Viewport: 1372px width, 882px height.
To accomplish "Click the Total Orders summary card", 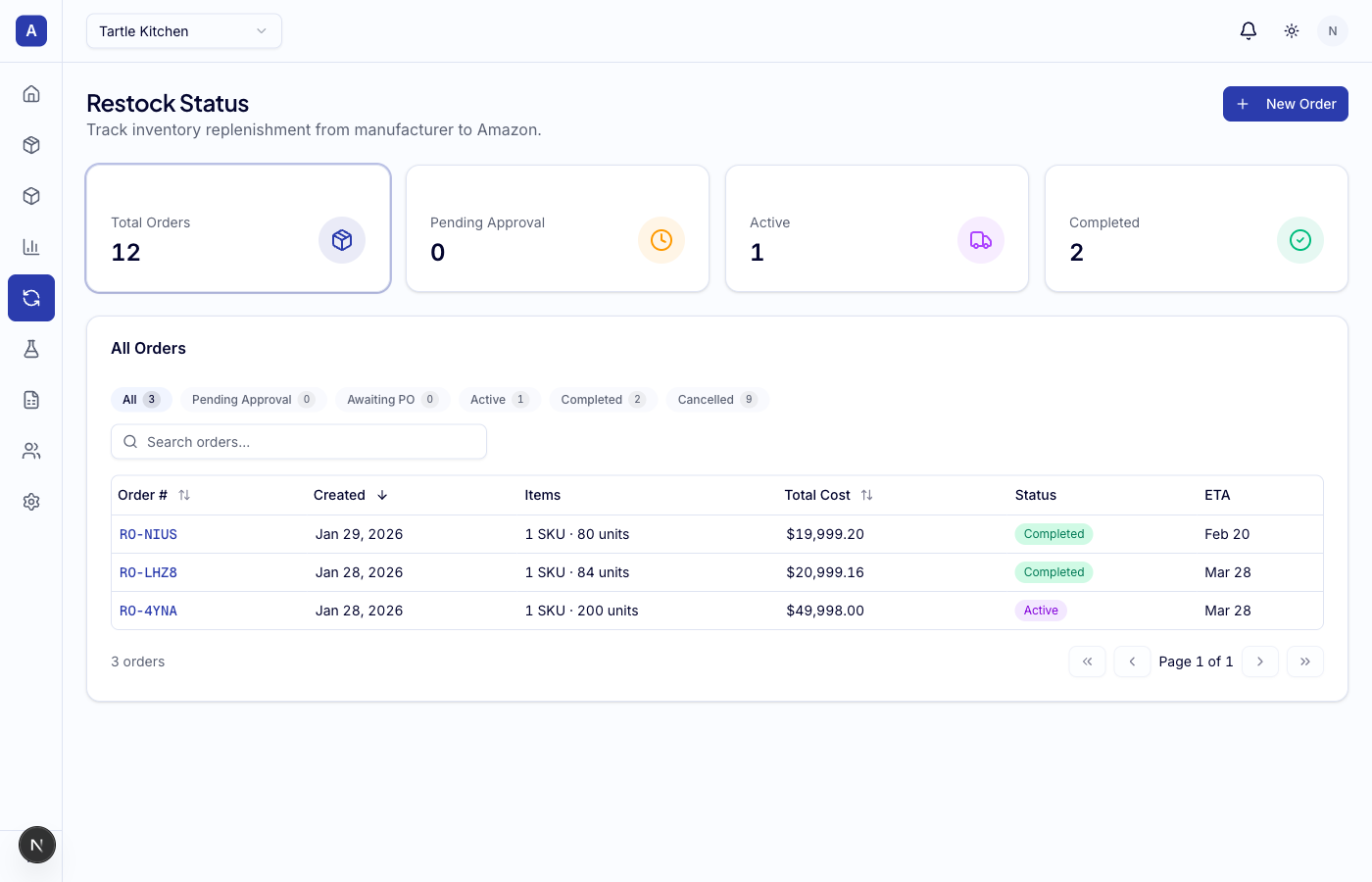I will tap(238, 227).
